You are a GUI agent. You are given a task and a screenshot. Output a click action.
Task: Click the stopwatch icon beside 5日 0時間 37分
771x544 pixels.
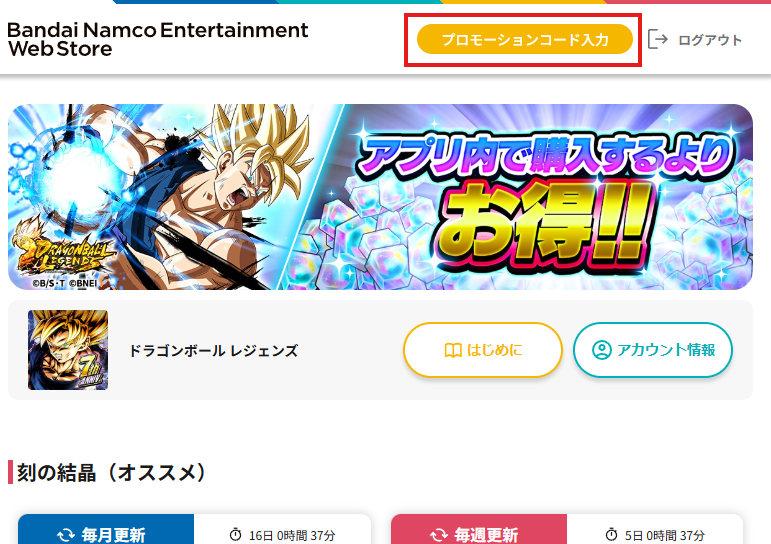[612, 535]
